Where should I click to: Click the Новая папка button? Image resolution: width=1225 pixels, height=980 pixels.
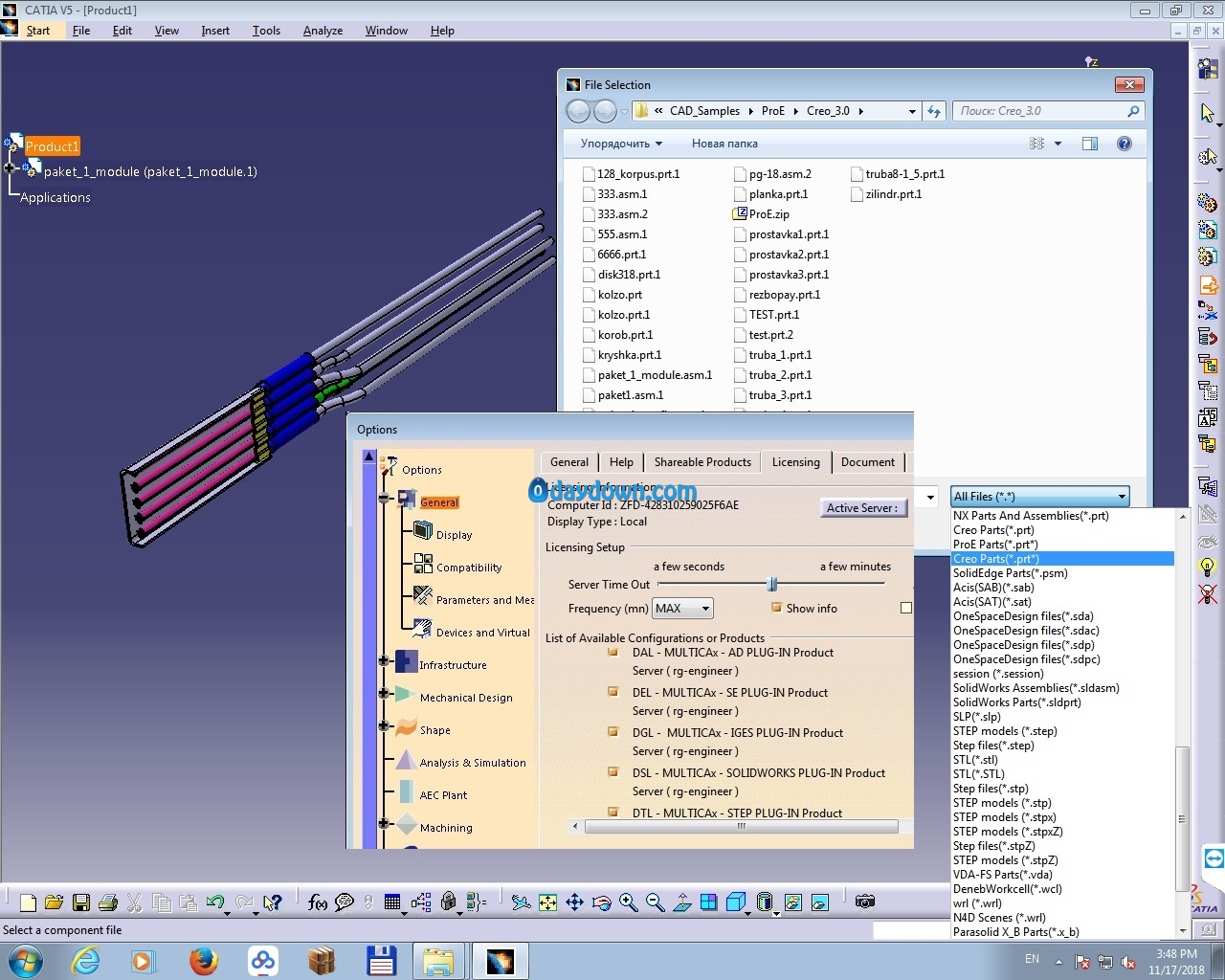(x=724, y=144)
